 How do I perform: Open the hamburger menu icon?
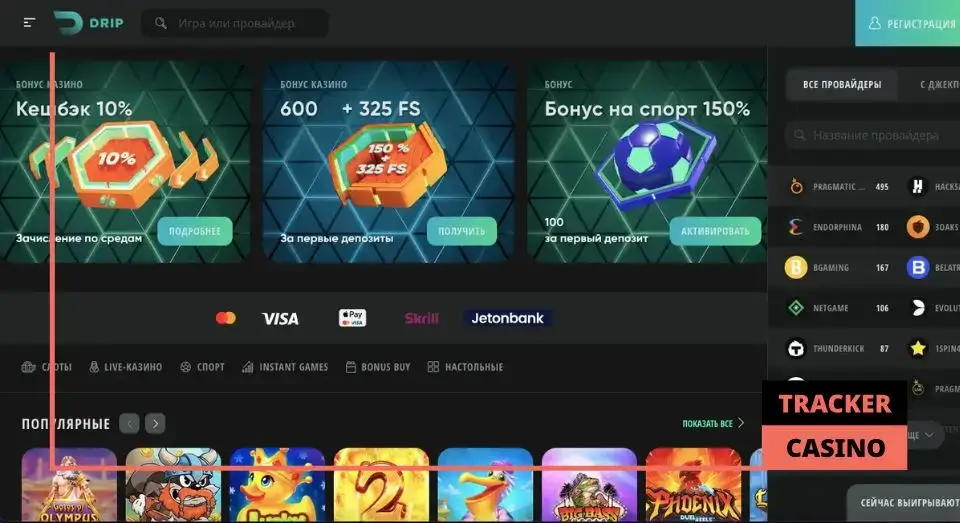(x=29, y=23)
